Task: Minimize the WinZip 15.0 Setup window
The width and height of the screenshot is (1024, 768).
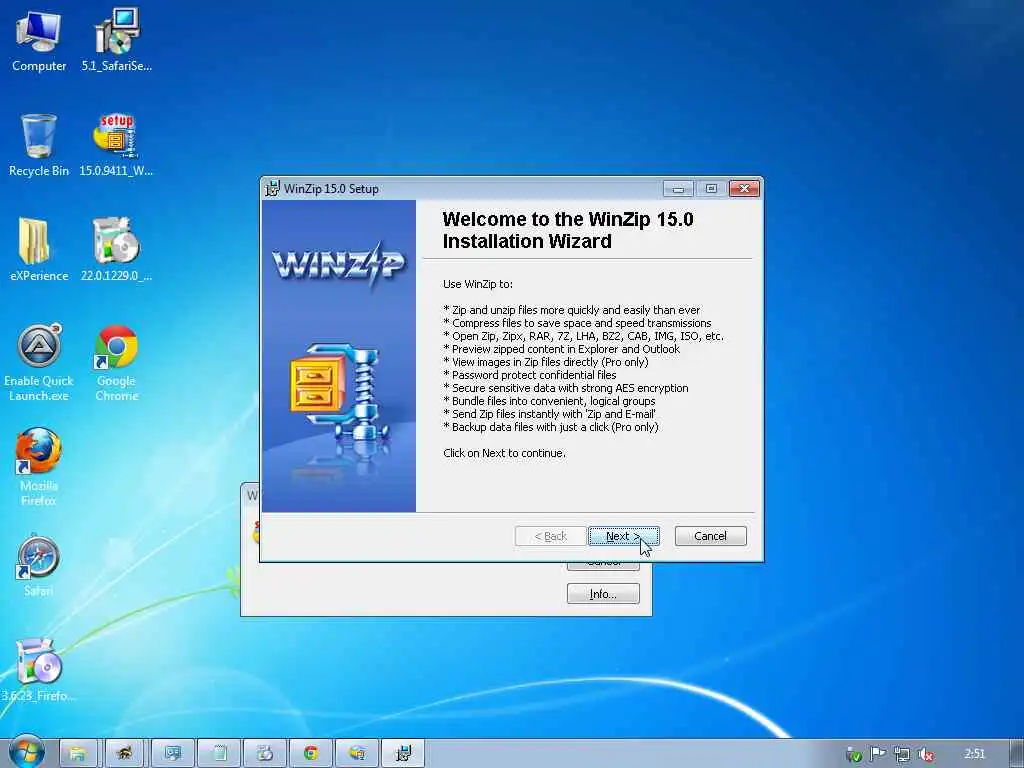Action: tap(678, 189)
